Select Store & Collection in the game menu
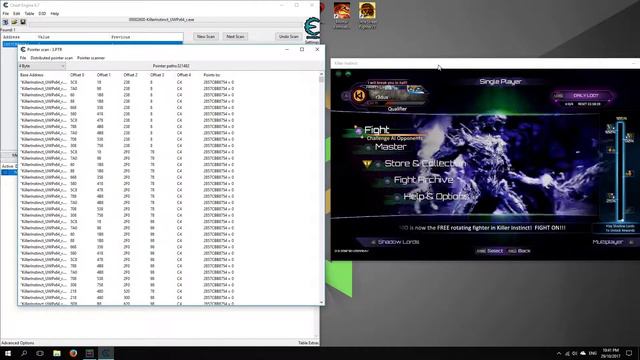This screenshot has width=640, height=360. (425, 163)
